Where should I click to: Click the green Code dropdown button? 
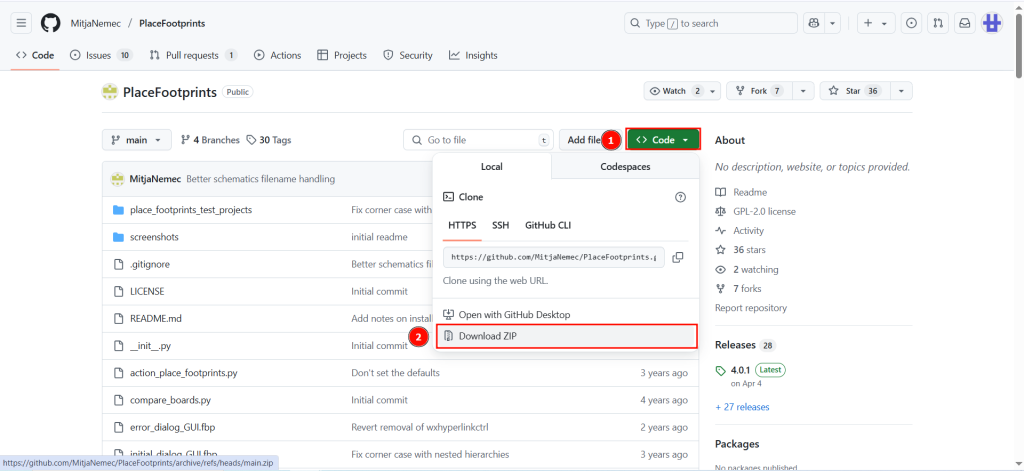pyautogui.click(x=663, y=140)
